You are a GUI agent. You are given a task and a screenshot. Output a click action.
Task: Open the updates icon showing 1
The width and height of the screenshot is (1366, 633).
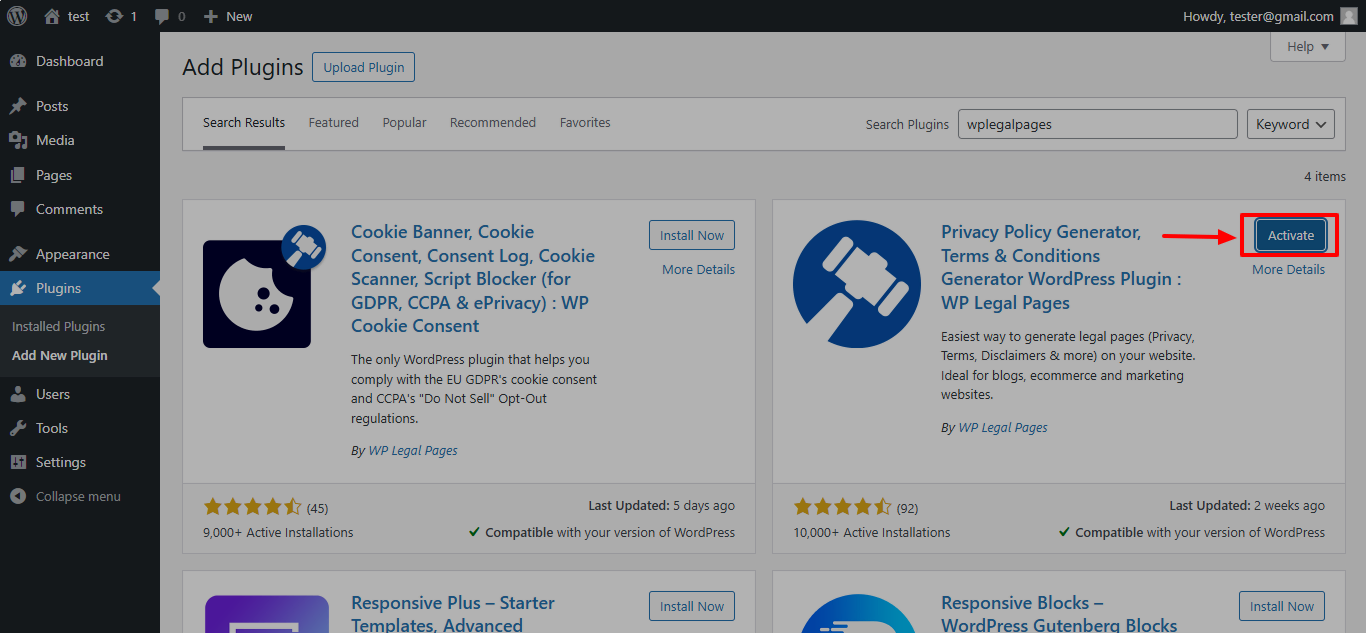point(115,16)
